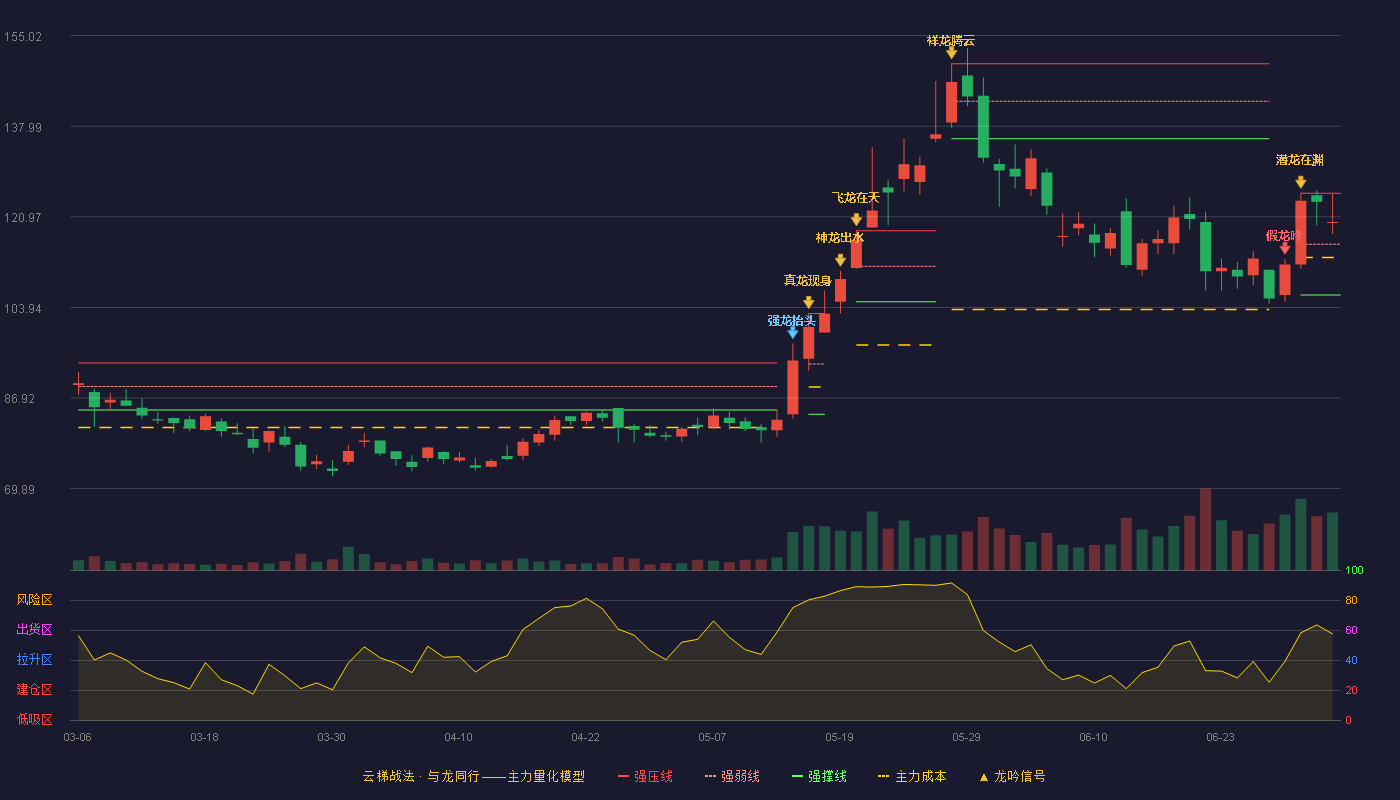This screenshot has height=800, width=1400.
Task: Toggle the 龙吟信号 legend series
Action: (x=1011, y=776)
